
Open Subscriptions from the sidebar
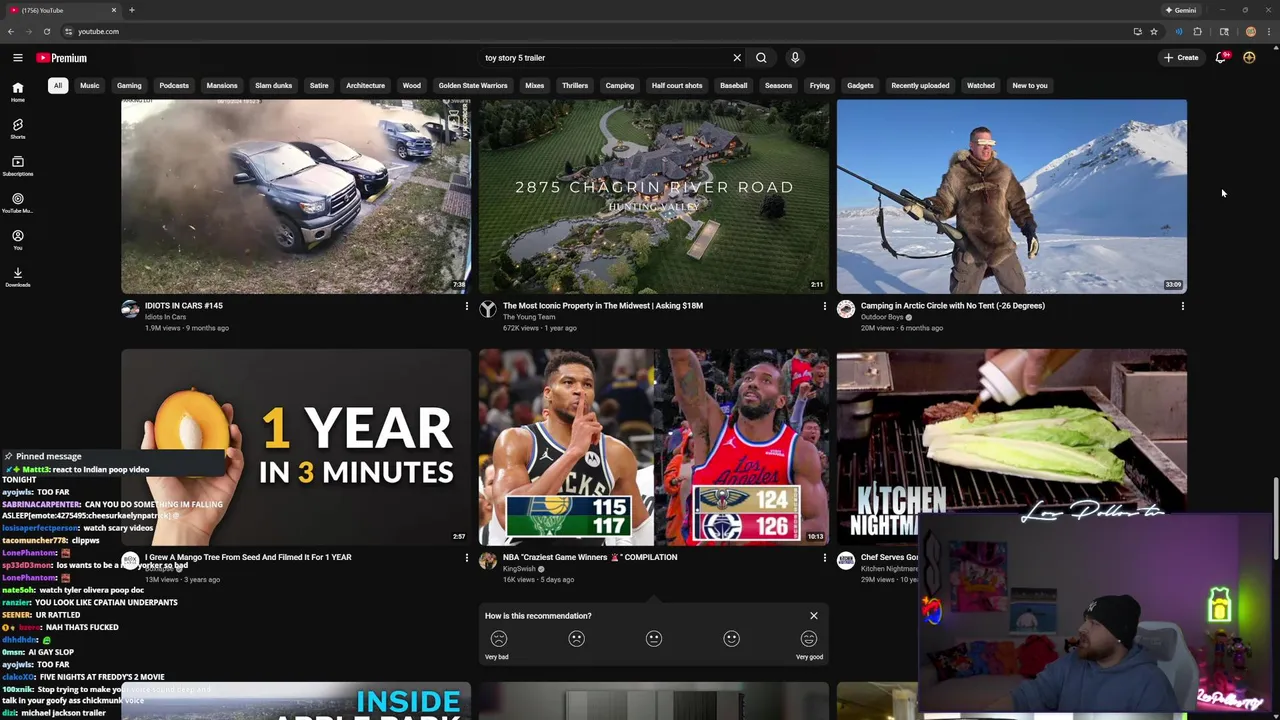pyautogui.click(x=17, y=165)
